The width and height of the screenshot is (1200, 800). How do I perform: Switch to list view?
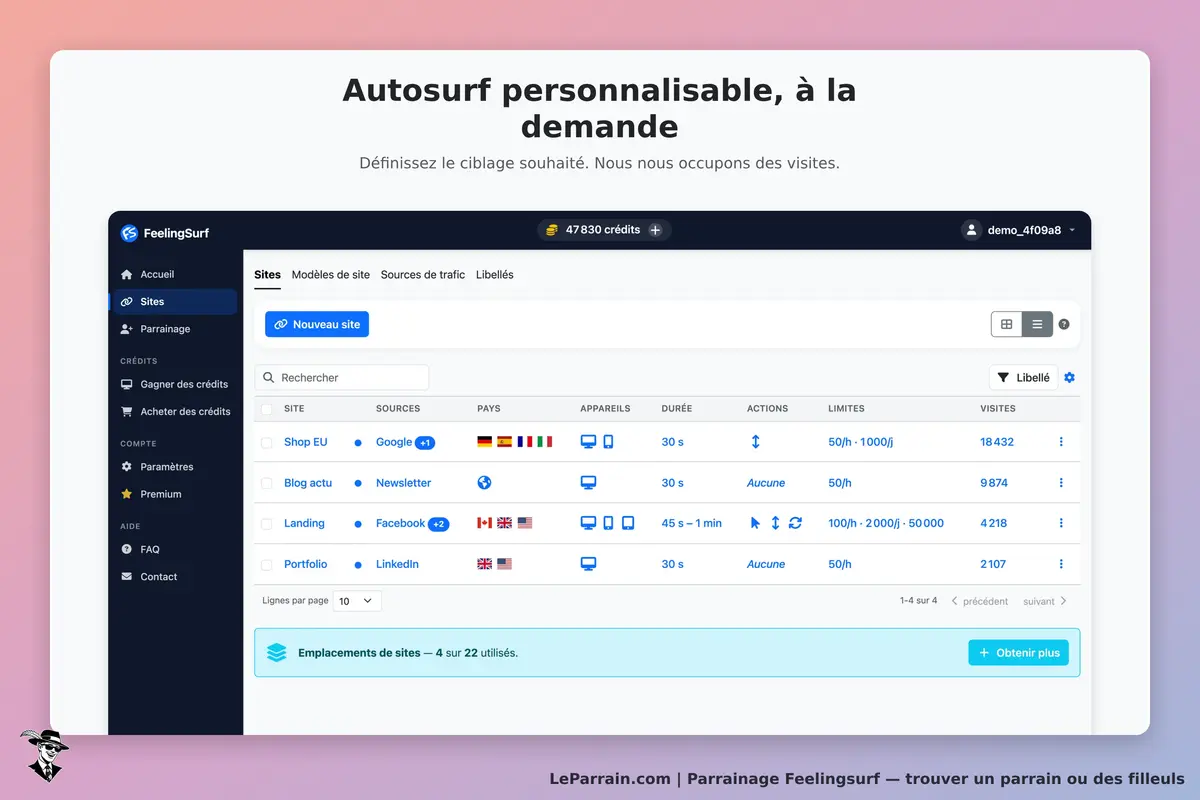(1037, 324)
